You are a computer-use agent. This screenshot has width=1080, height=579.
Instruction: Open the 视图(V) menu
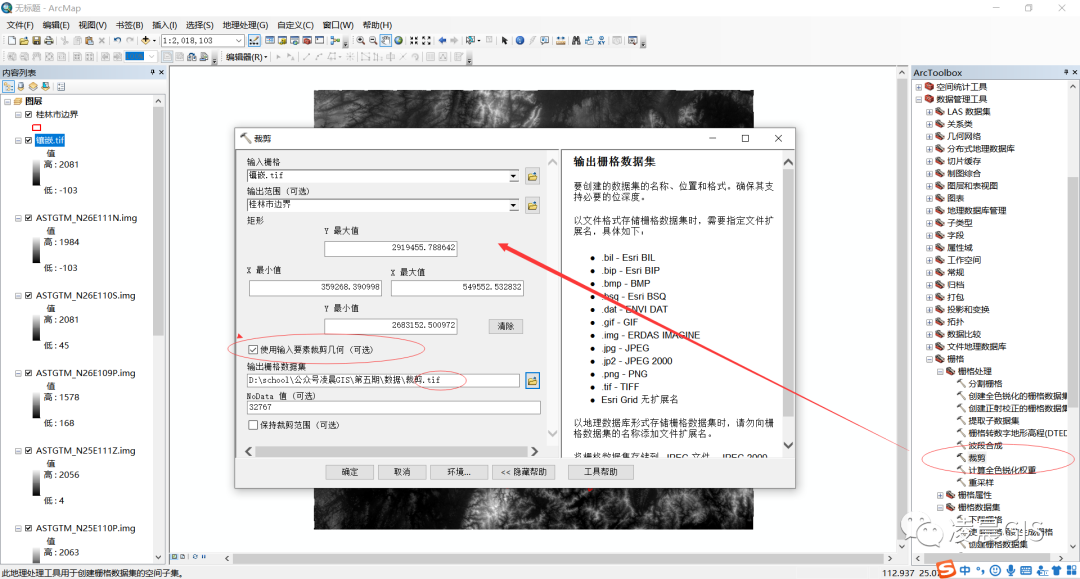click(x=92, y=25)
